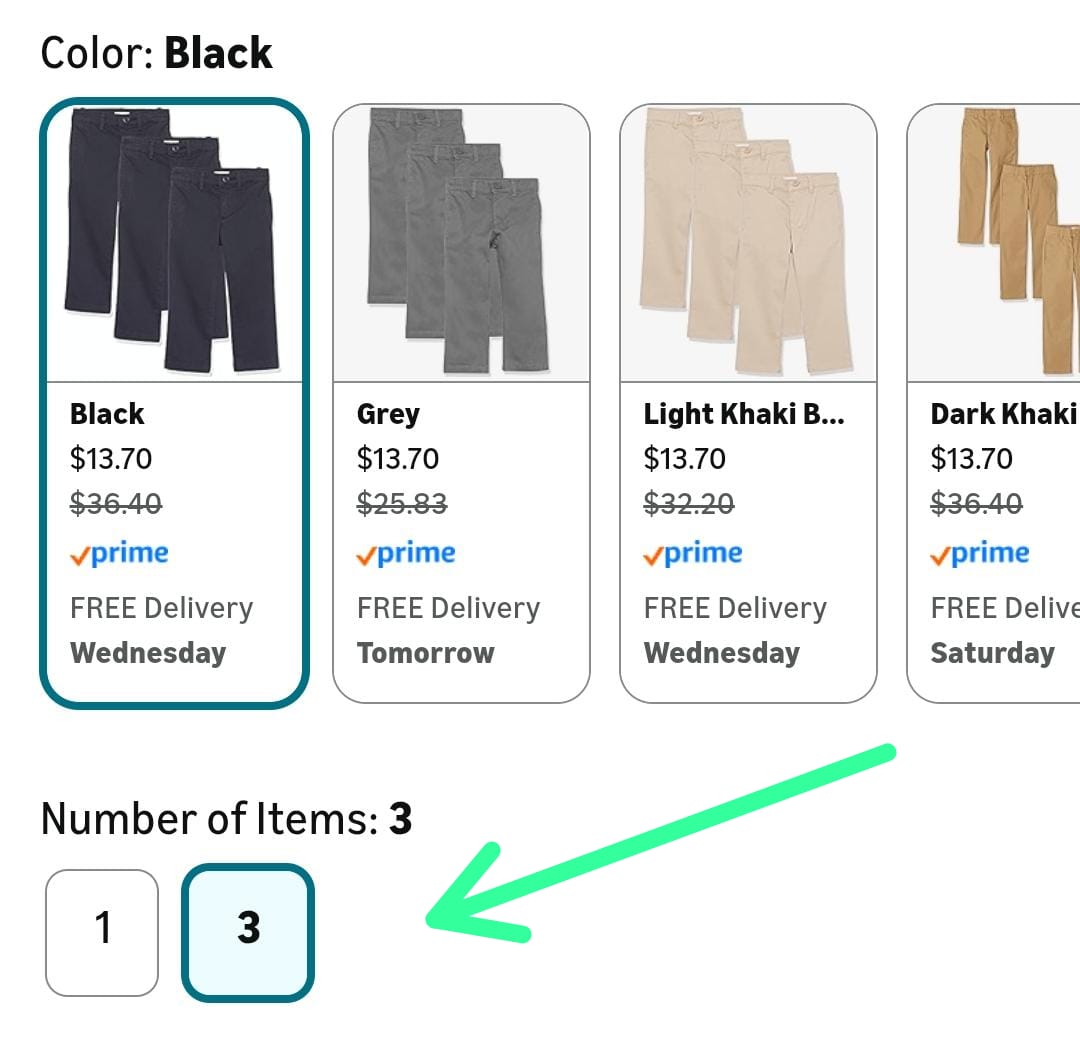Screen dimensions: 1080x1058
Task: Click the "Light Khaki B..." truncated label
Action: 744,414
